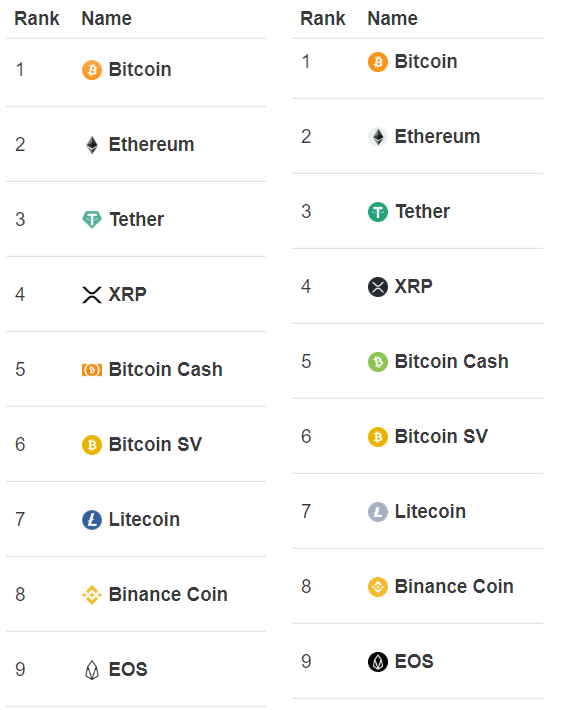The height and width of the screenshot is (710, 585).
Task: Click the green pentagon Tether icon on the left
Action: click(92, 220)
